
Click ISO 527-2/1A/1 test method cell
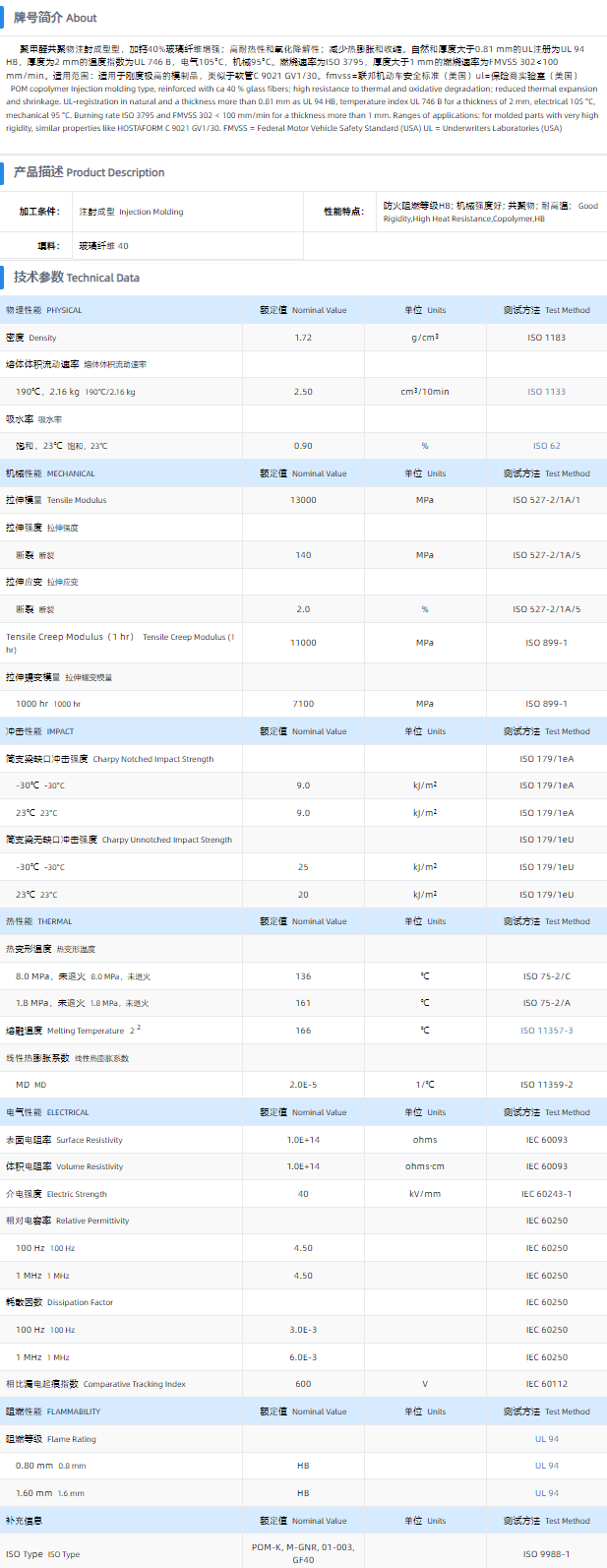[x=546, y=500]
